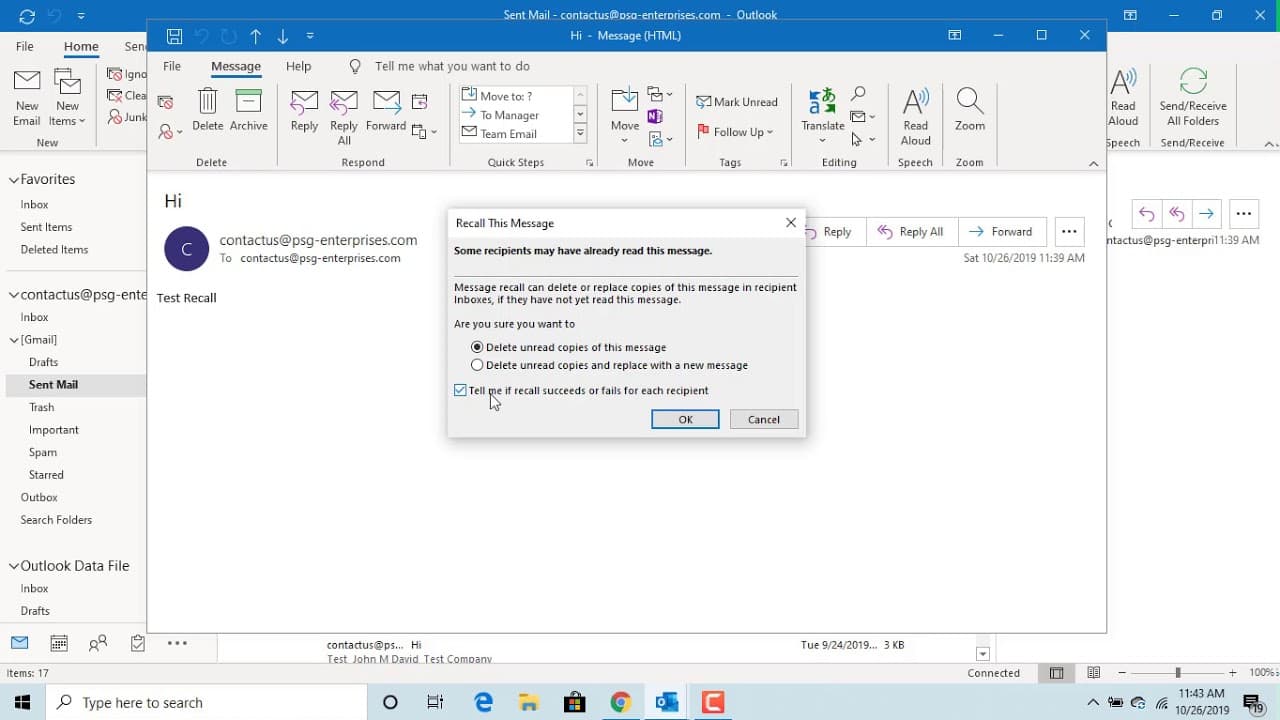1280x720 pixels.
Task: Choose the Team Email quick step
Action: (514, 134)
